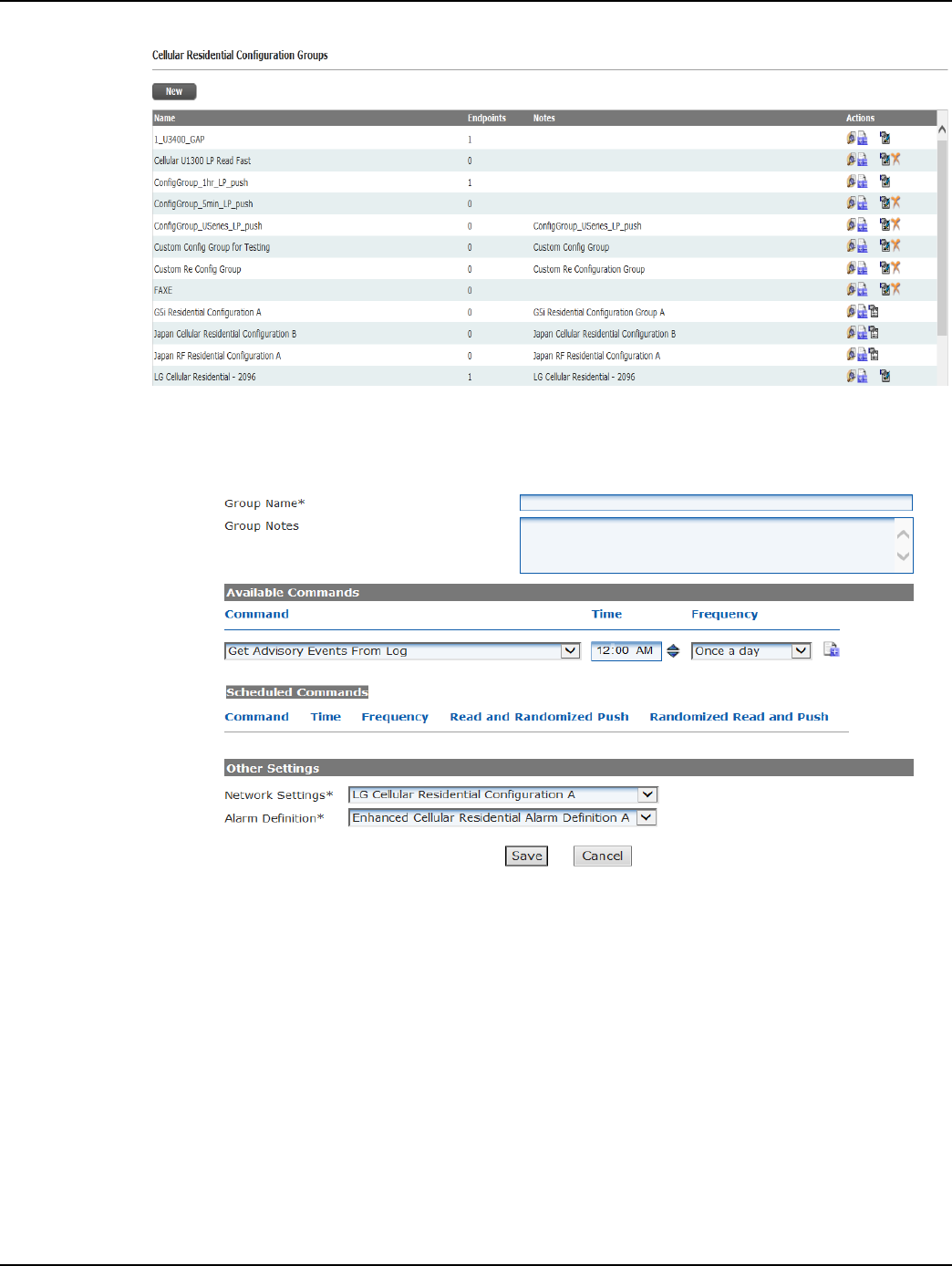Click the table list scrollbar up arrow
952x1266 pixels.
click(x=942, y=130)
